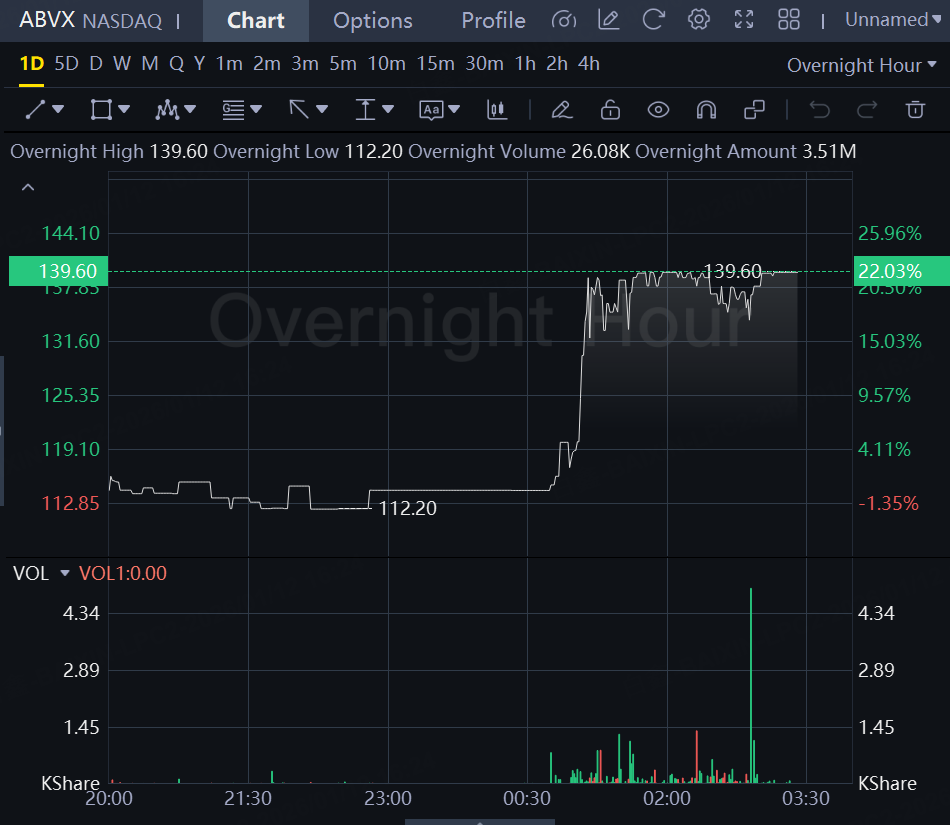Select the 15m interval
The image size is (950, 825).
click(x=435, y=64)
